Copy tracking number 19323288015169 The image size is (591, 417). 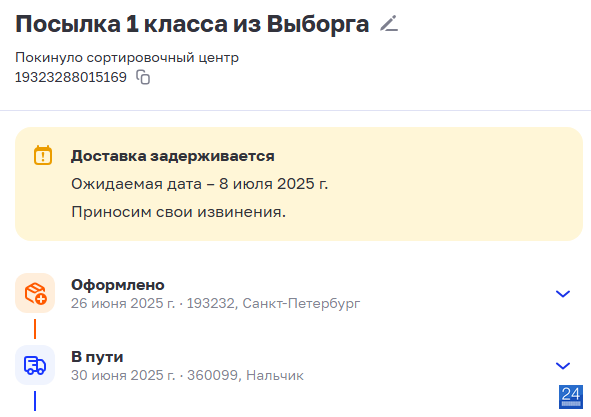click(143, 77)
